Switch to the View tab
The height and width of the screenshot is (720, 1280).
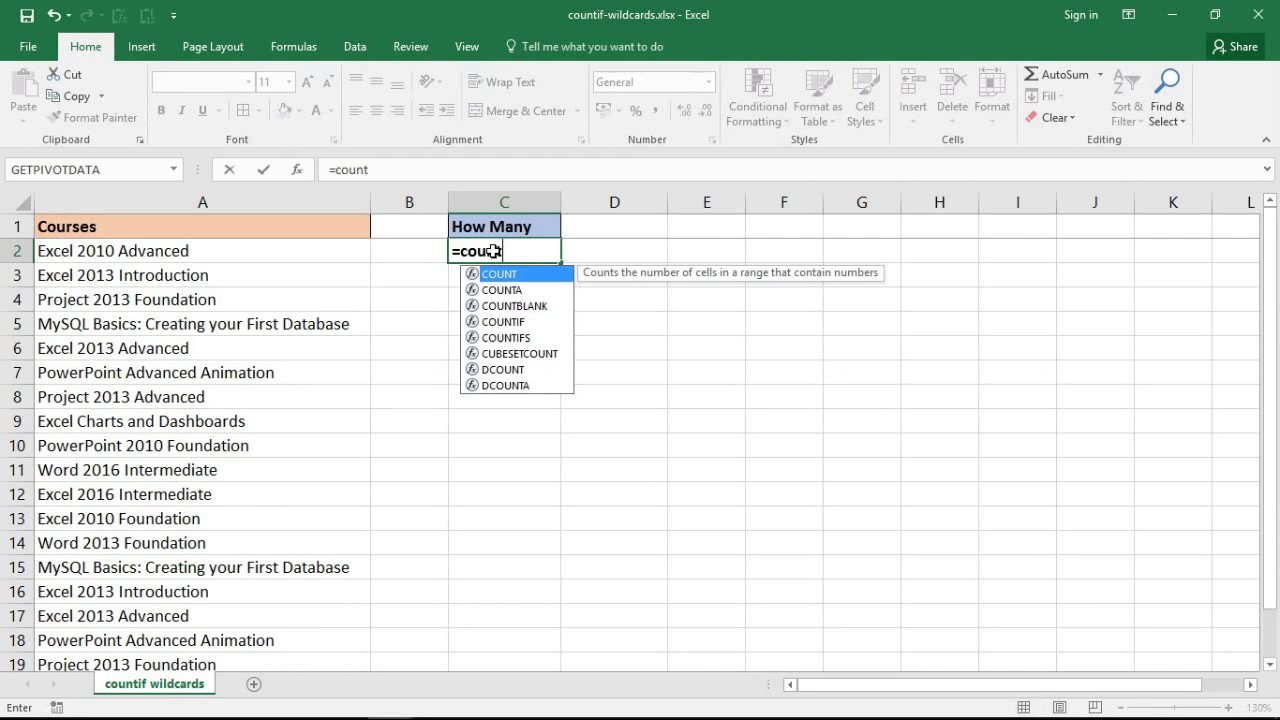[x=467, y=47]
